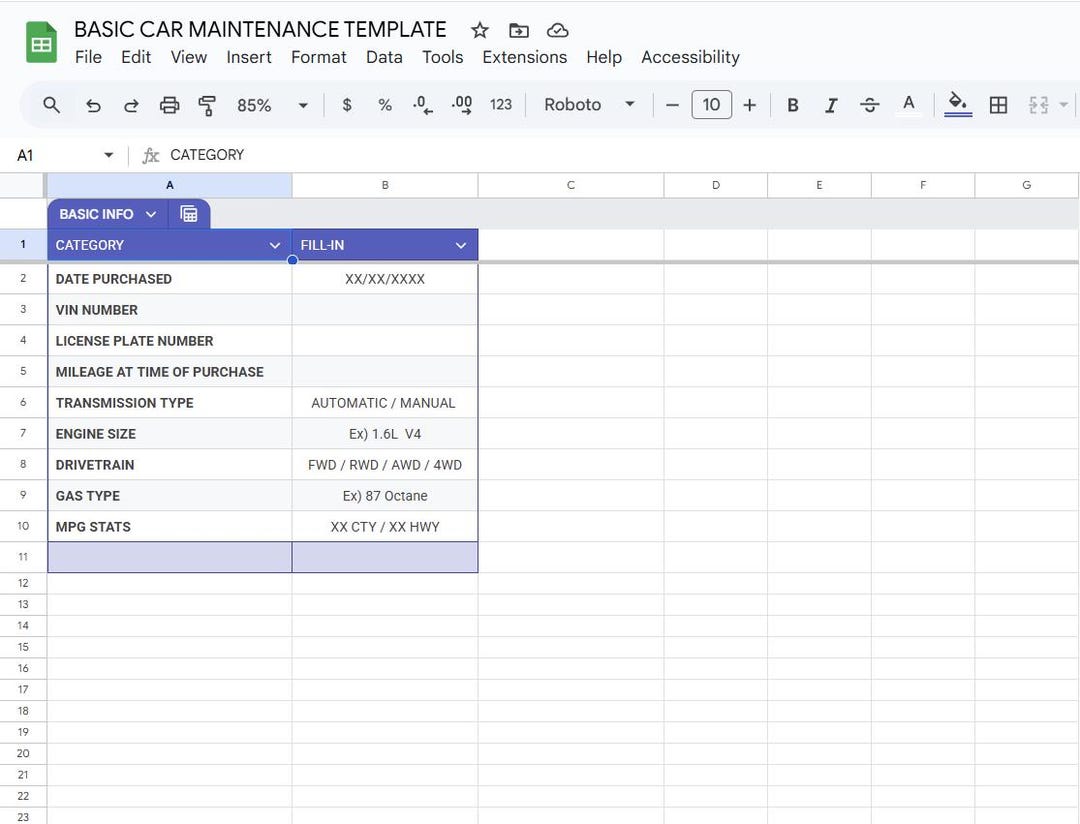Open the borders tool
Screen dimensions: 1080x824
[x=998, y=105]
